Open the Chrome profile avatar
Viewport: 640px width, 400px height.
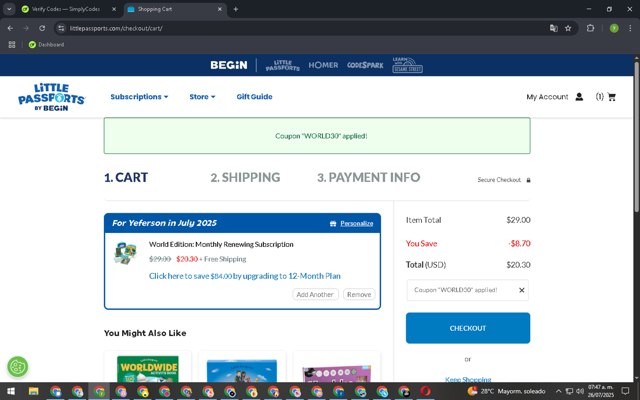614,28
